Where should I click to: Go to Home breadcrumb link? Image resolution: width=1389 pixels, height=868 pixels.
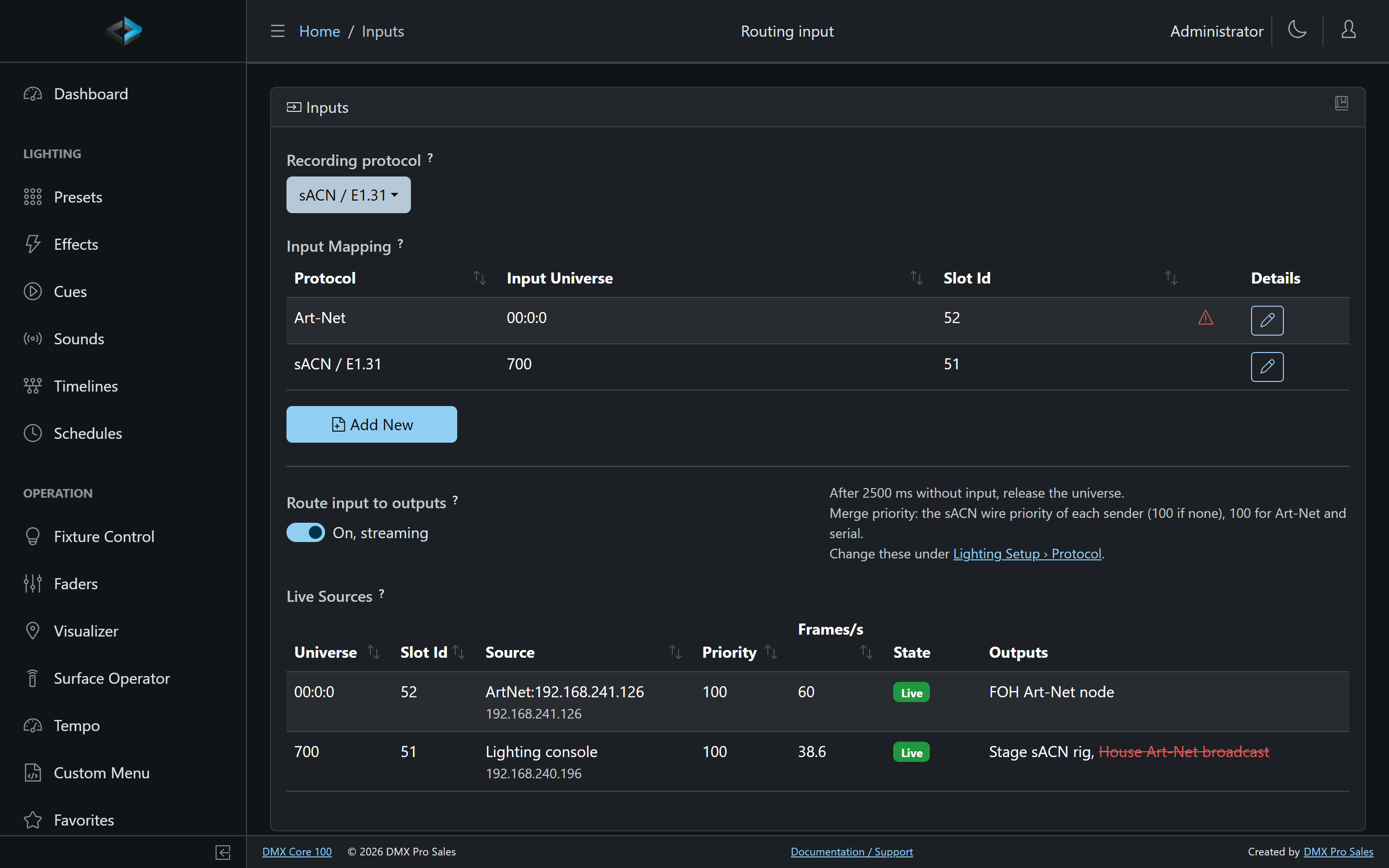(x=319, y=31)
